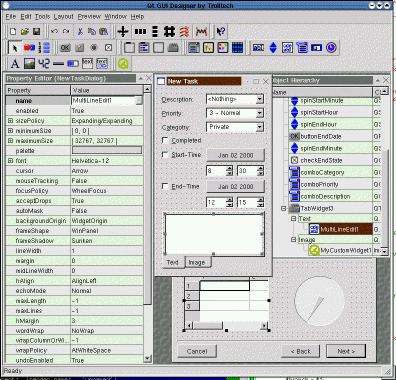The width and height of the screenshot is (396, 380).
Task: Expand the font property
Action: (x=10, y=161)
